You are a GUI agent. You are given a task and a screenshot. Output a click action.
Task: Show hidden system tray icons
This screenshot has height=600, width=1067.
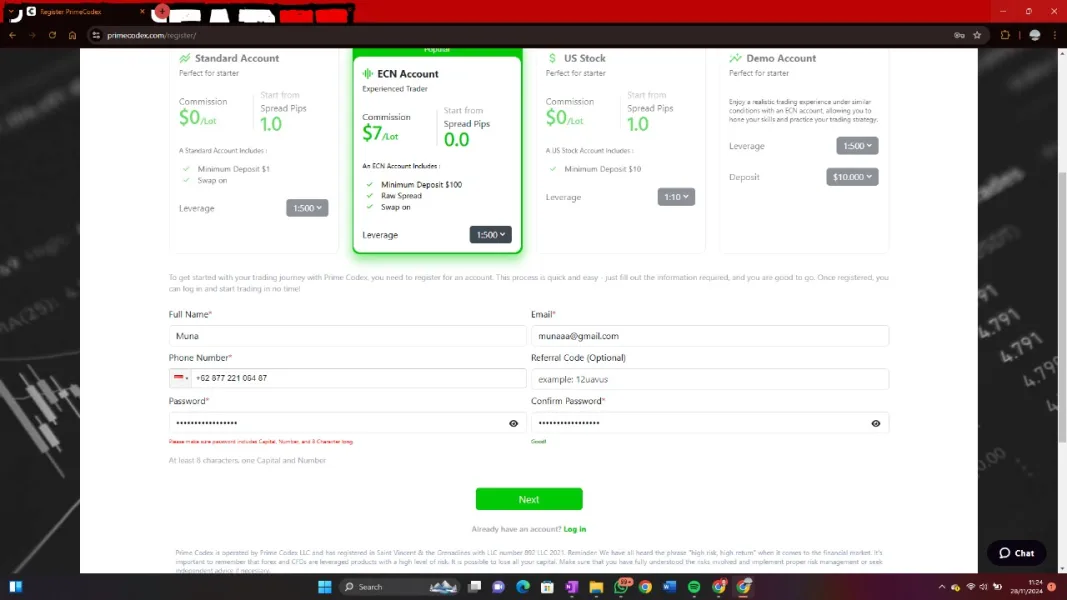[x=942, y=587]
